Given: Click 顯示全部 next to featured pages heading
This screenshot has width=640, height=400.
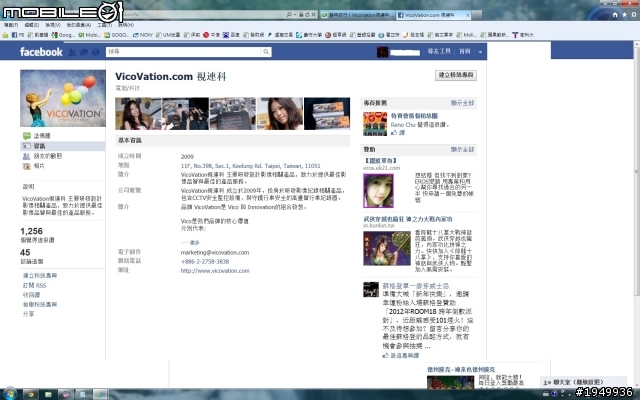Looking at the screenshot, I should click(x=462, y=103).
